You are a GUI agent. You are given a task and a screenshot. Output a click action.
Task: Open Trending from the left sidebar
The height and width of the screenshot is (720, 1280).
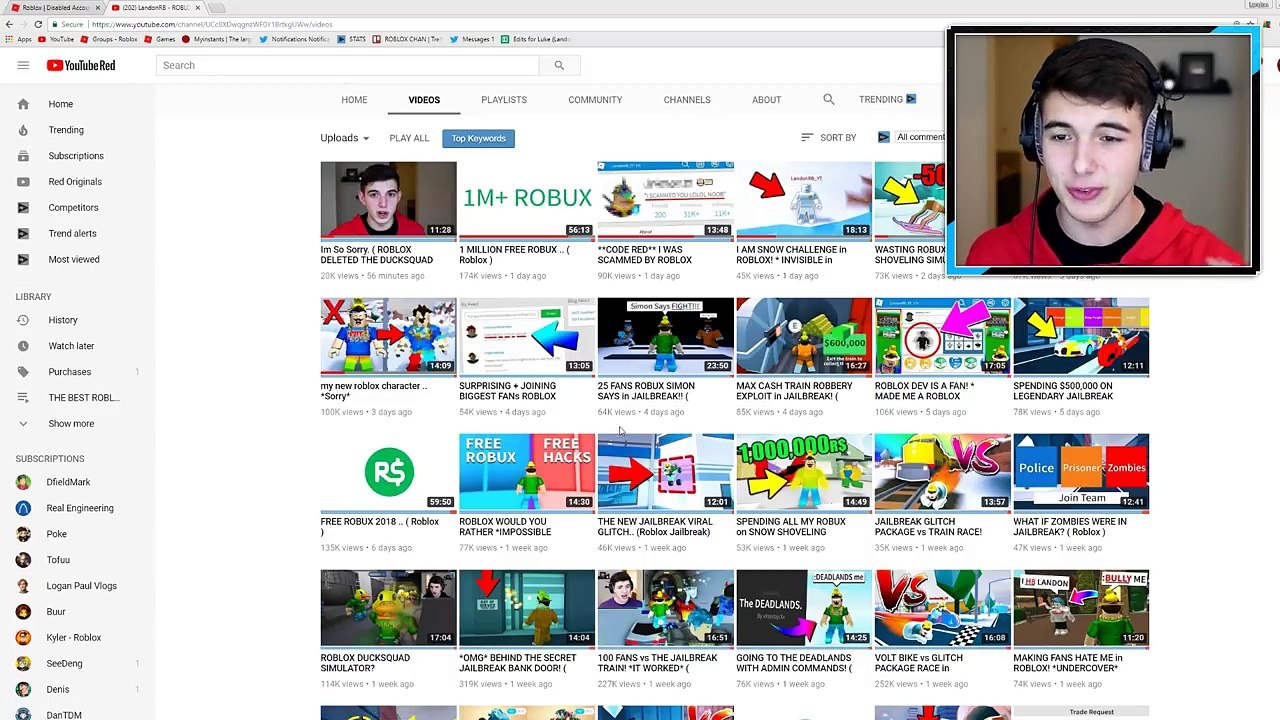pos(66,130)
